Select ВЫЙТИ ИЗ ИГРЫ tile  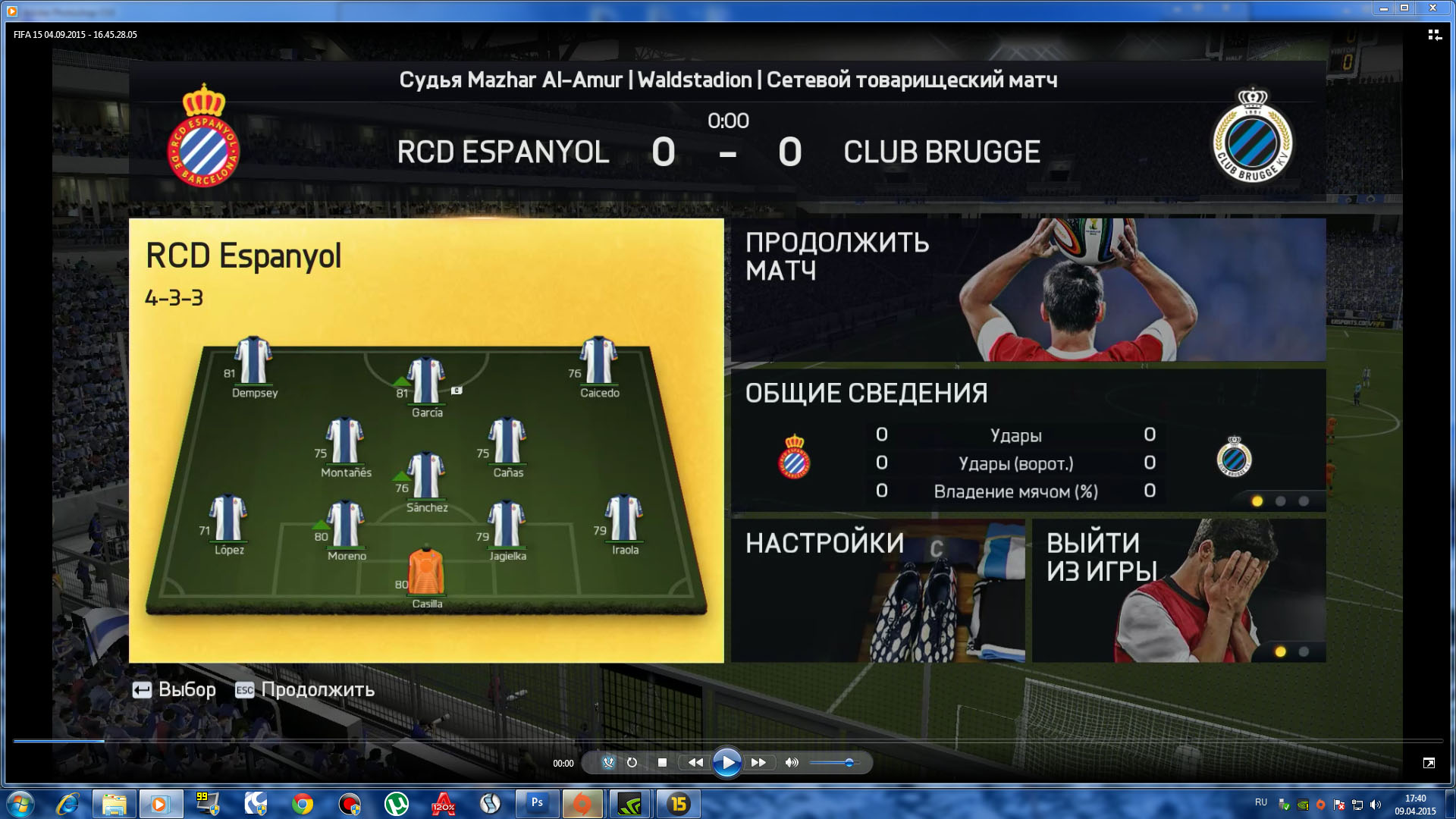[1179, 591]
